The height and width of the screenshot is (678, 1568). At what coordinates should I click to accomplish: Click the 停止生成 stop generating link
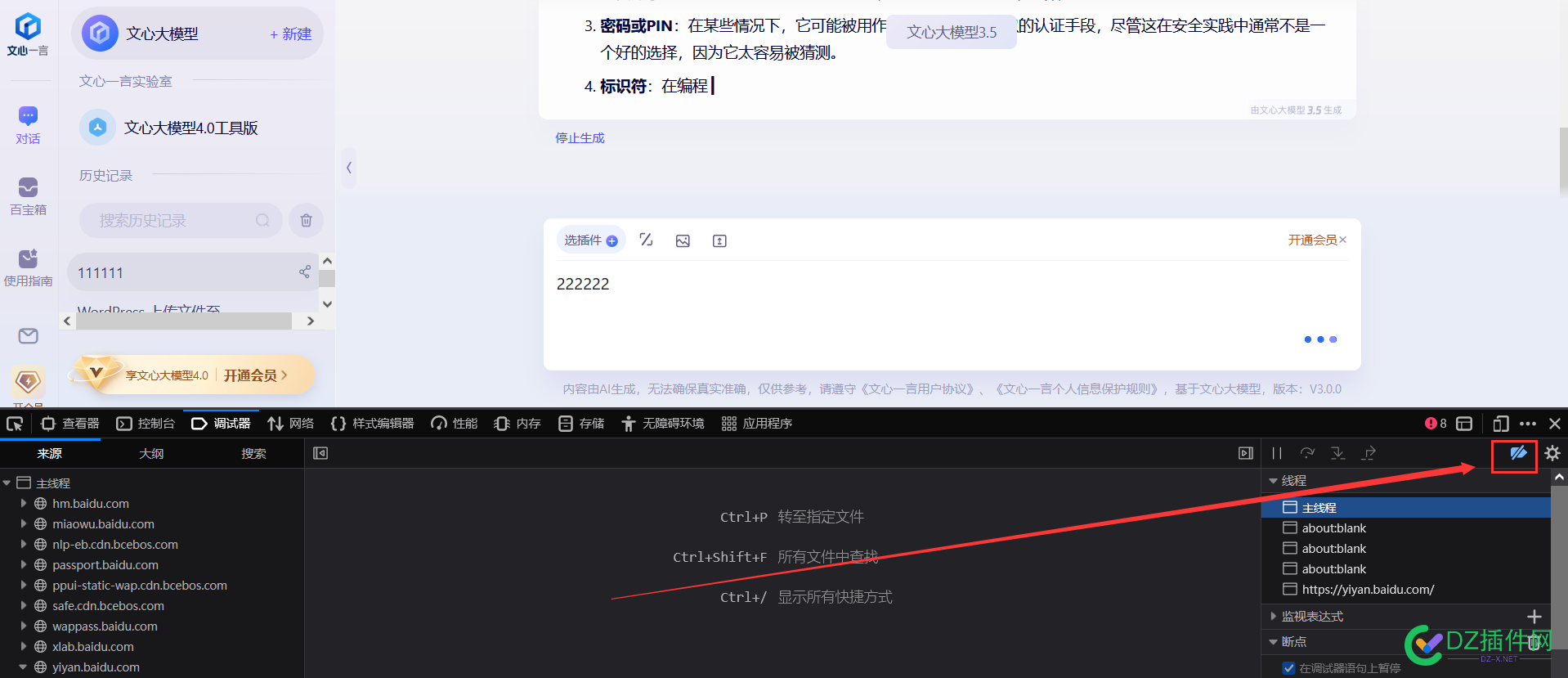pyautogui.click(x=580, y=138)
